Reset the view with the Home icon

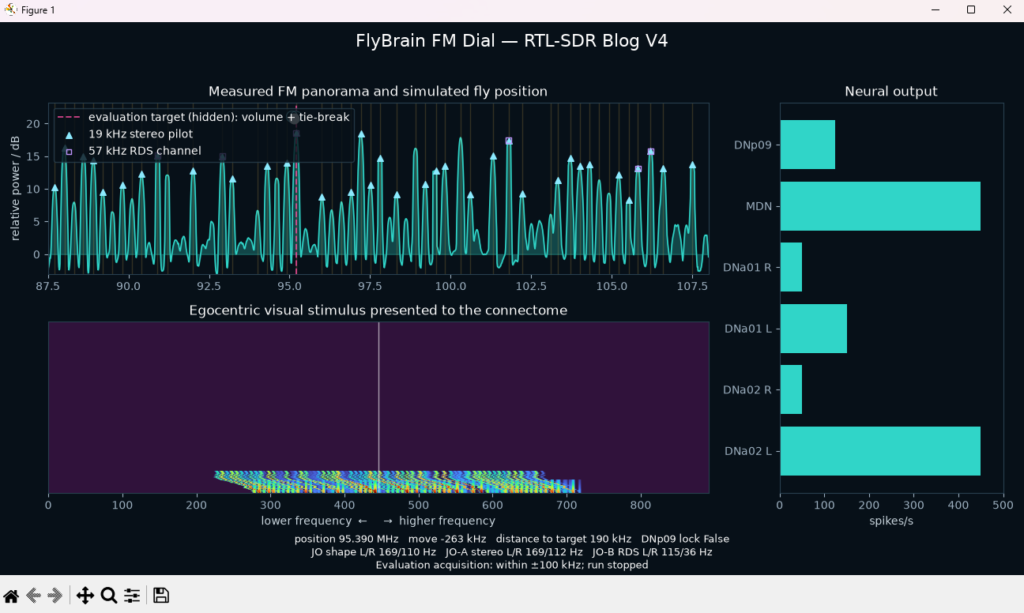point(11,595)
